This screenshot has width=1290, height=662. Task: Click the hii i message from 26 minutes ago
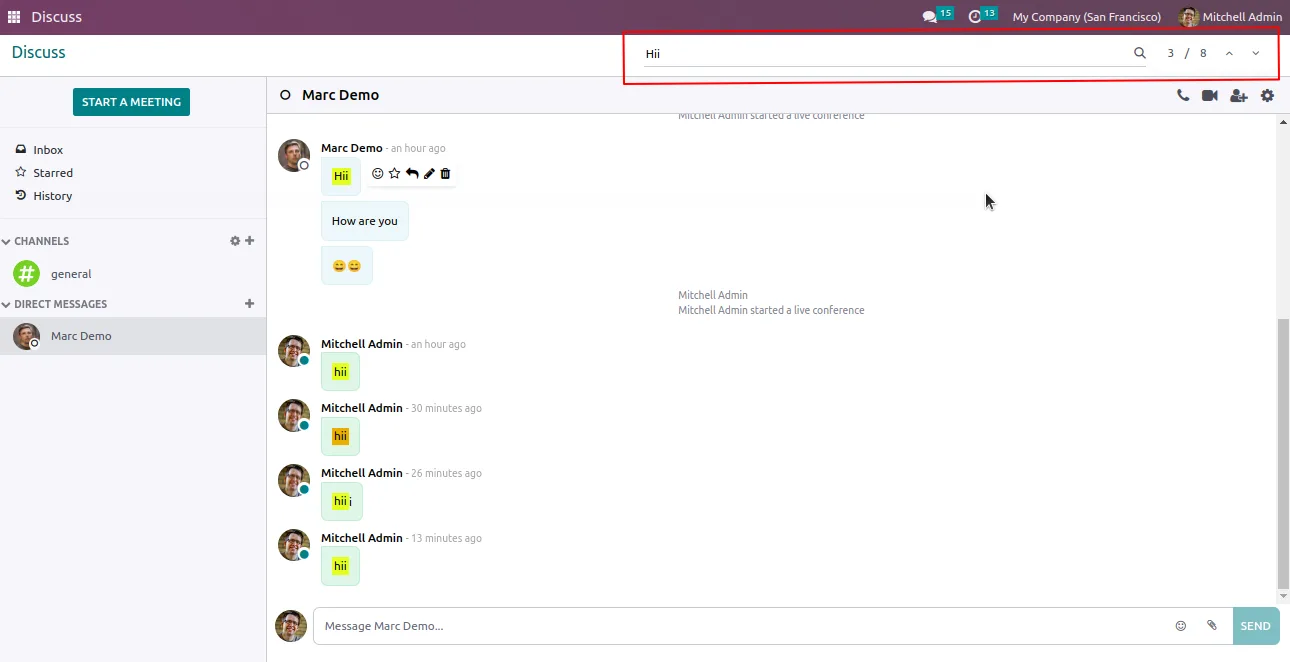click(x=342, y=501)
